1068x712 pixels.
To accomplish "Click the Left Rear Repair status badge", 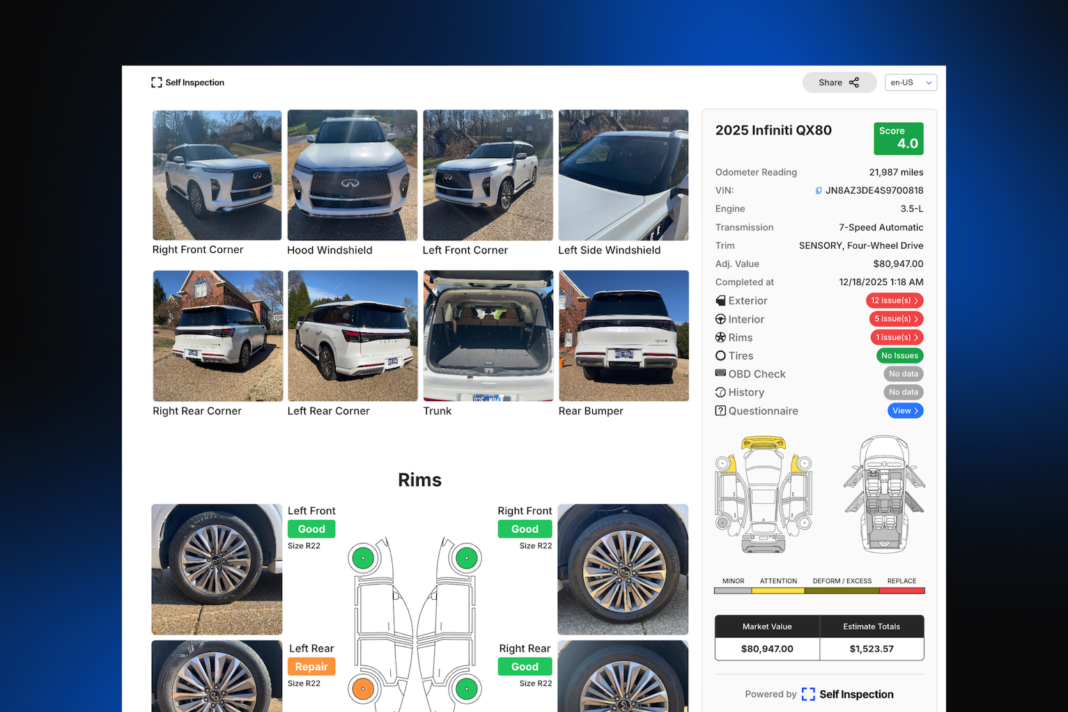I will 311,667.
